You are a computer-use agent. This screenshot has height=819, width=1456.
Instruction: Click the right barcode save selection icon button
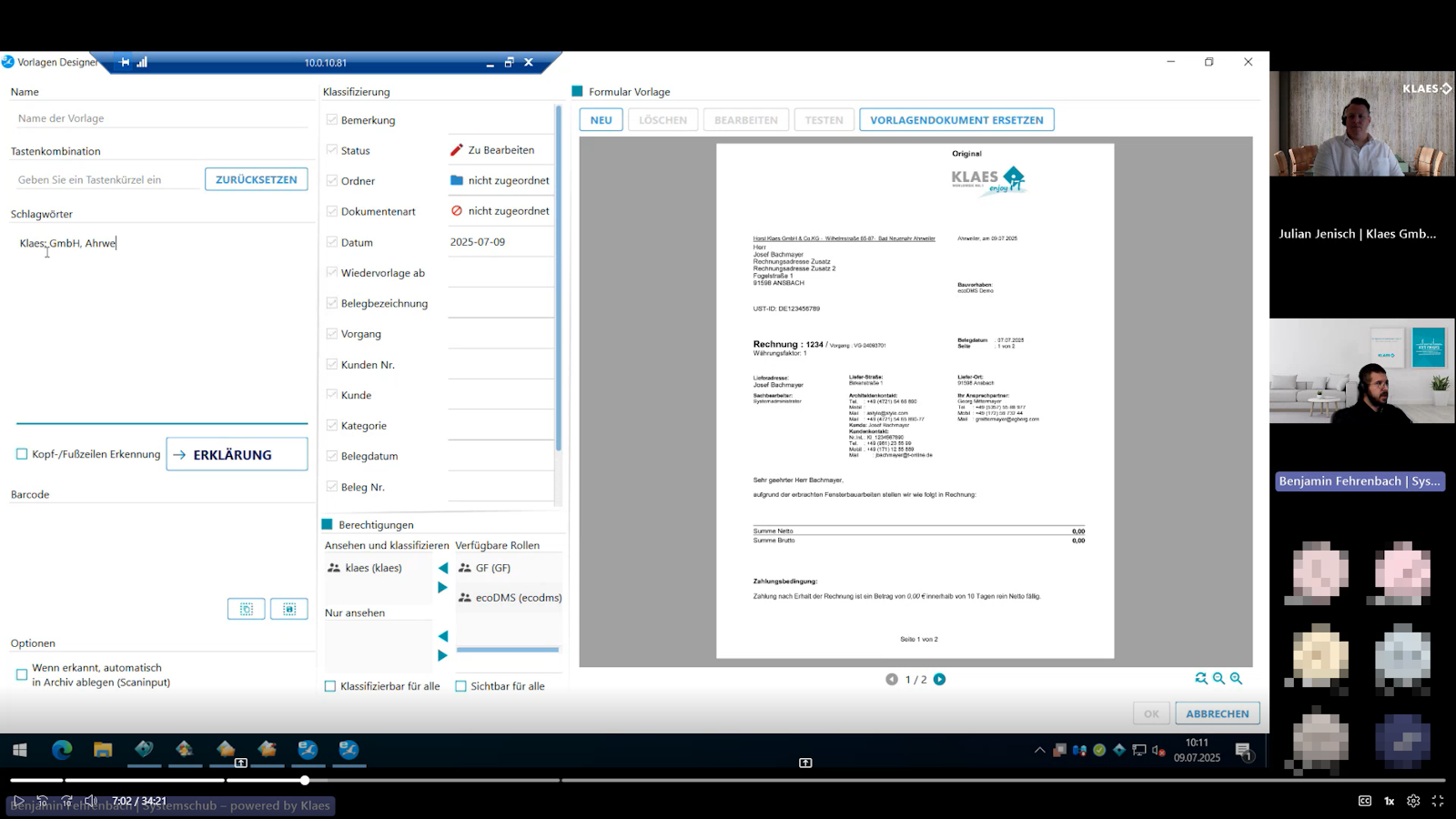point(289,609)
